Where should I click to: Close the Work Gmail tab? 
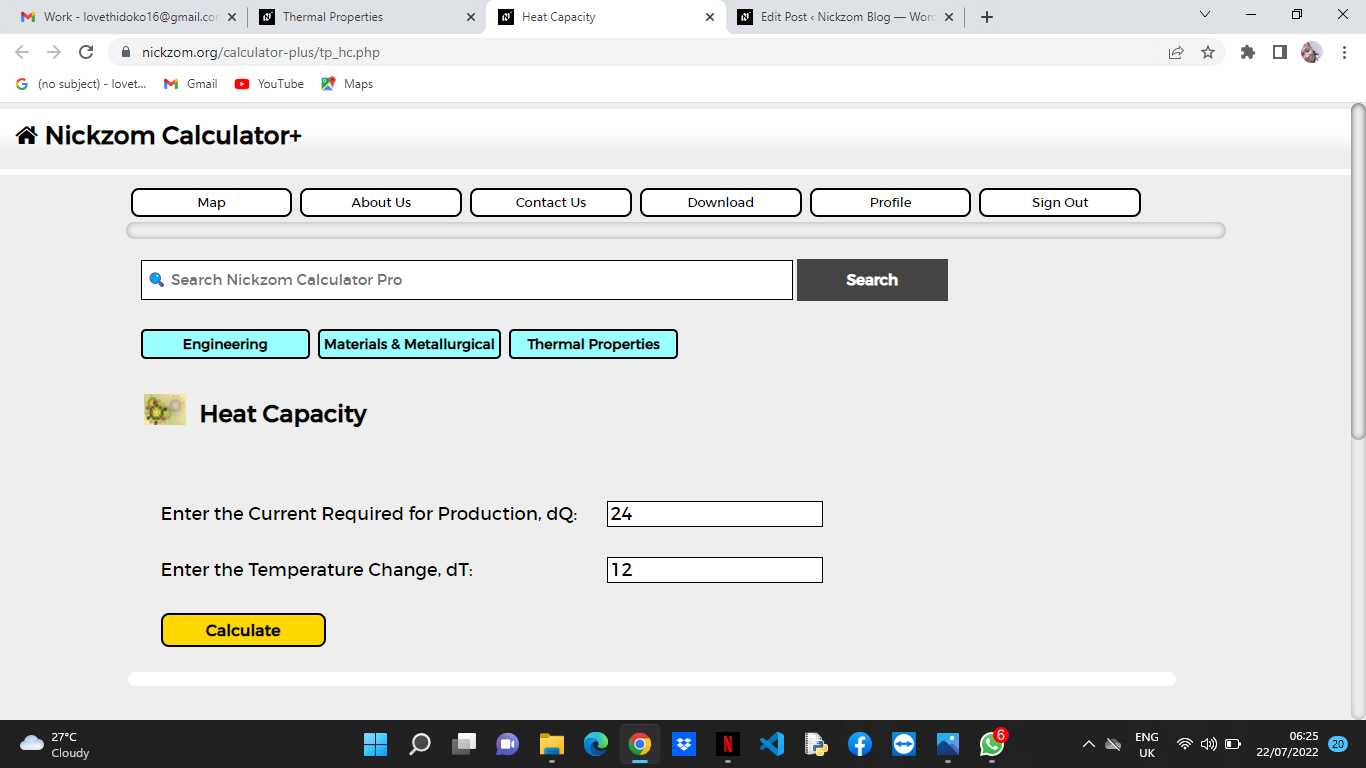click(x=232, y=17)
